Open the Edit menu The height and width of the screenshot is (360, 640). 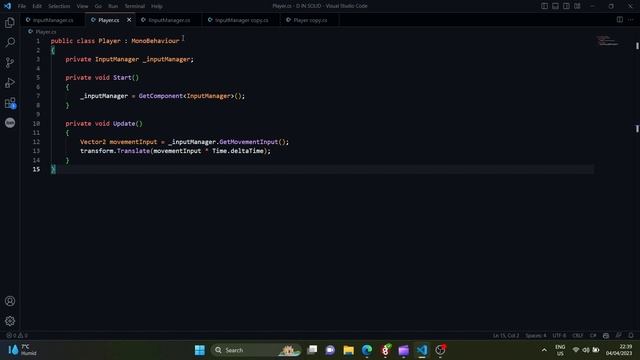(x=37, y=6)
